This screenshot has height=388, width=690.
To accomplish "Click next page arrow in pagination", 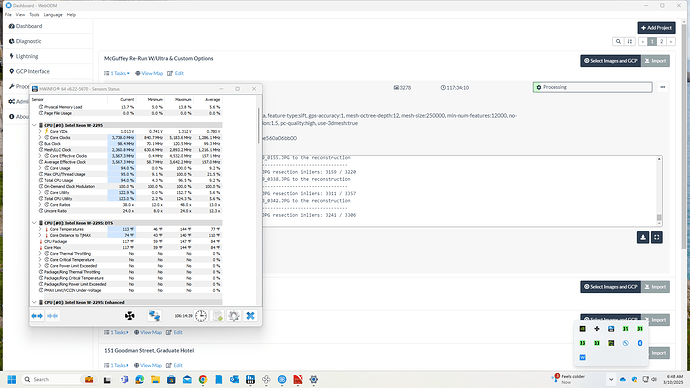I will tap(671, 41).
